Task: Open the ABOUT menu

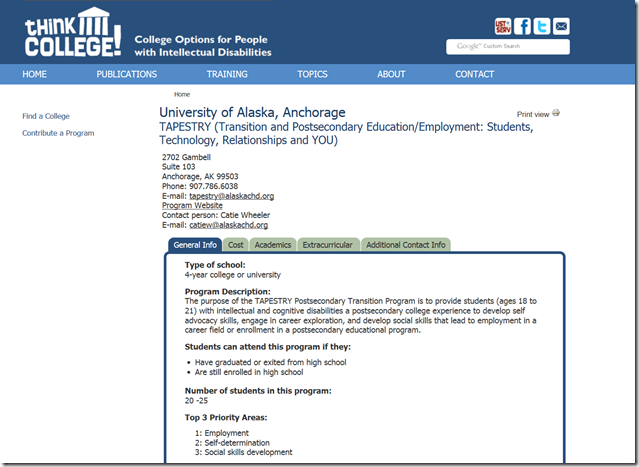Action: (x=391, y=74)
